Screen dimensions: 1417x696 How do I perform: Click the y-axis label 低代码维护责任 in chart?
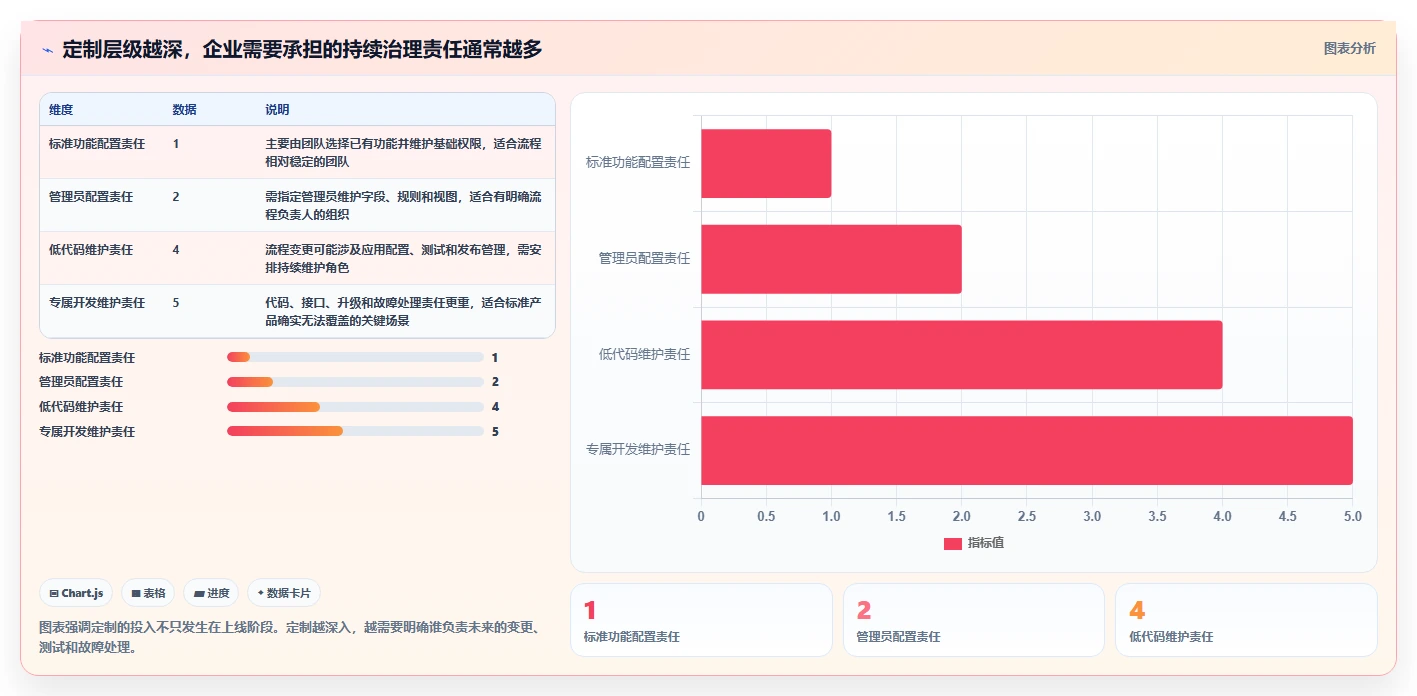644,354
